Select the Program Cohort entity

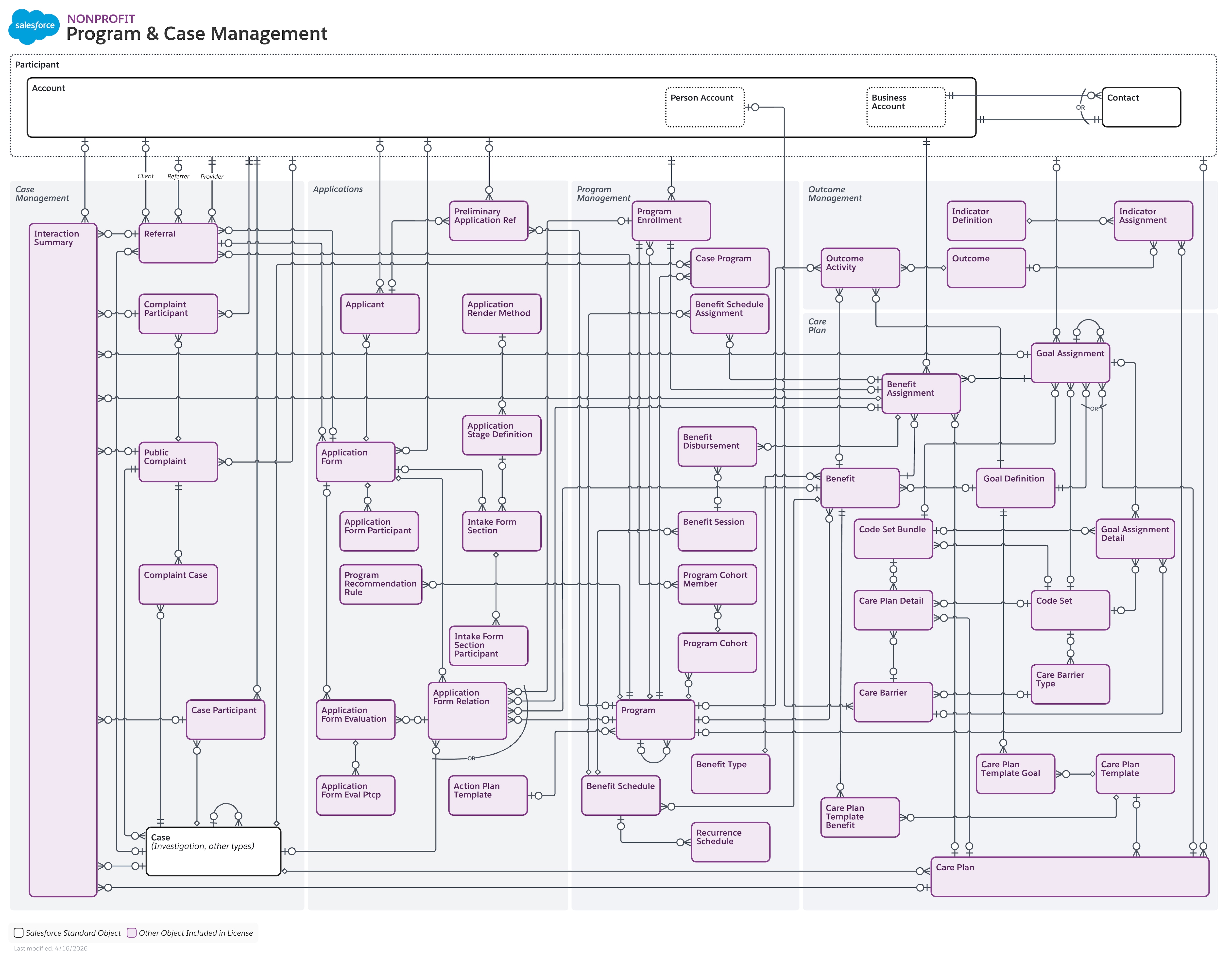[718, 653]
